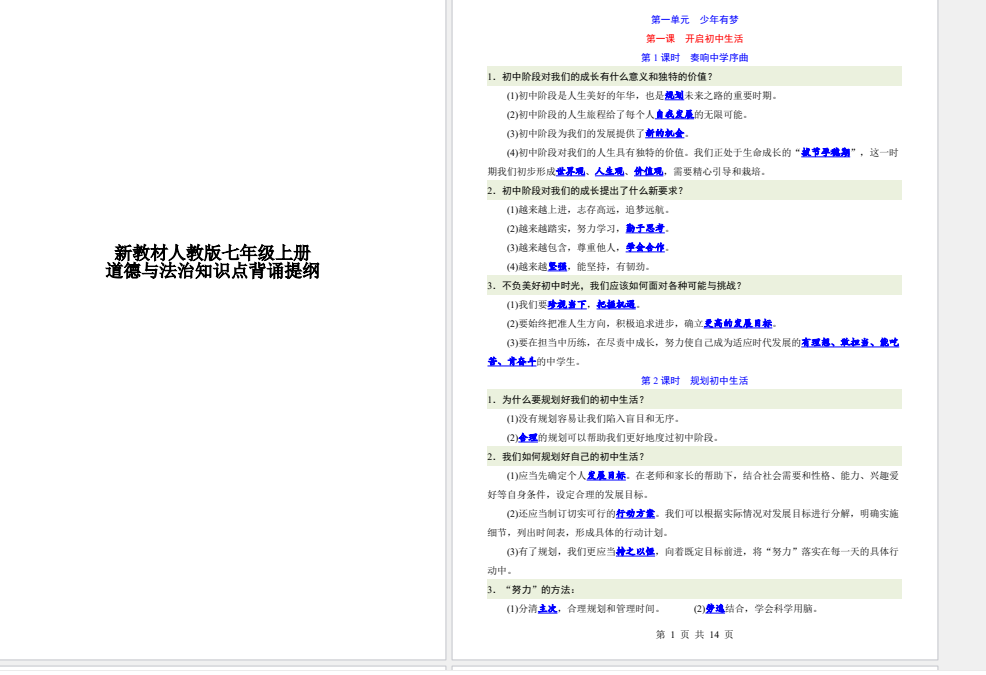The width and height of the screenshot is (986, 675).
Task: Click question "不负美好初中时光,我们应该如何面对各种可能与挑战?"
Action: coord(622,286)
